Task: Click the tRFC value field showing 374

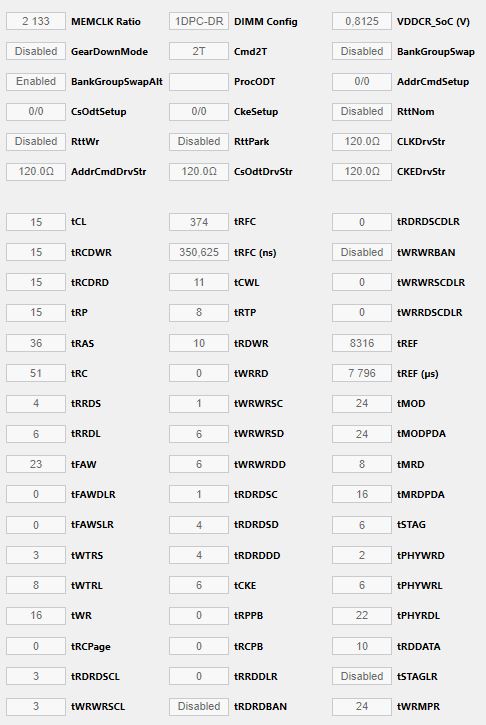Action: click(199, 222)
